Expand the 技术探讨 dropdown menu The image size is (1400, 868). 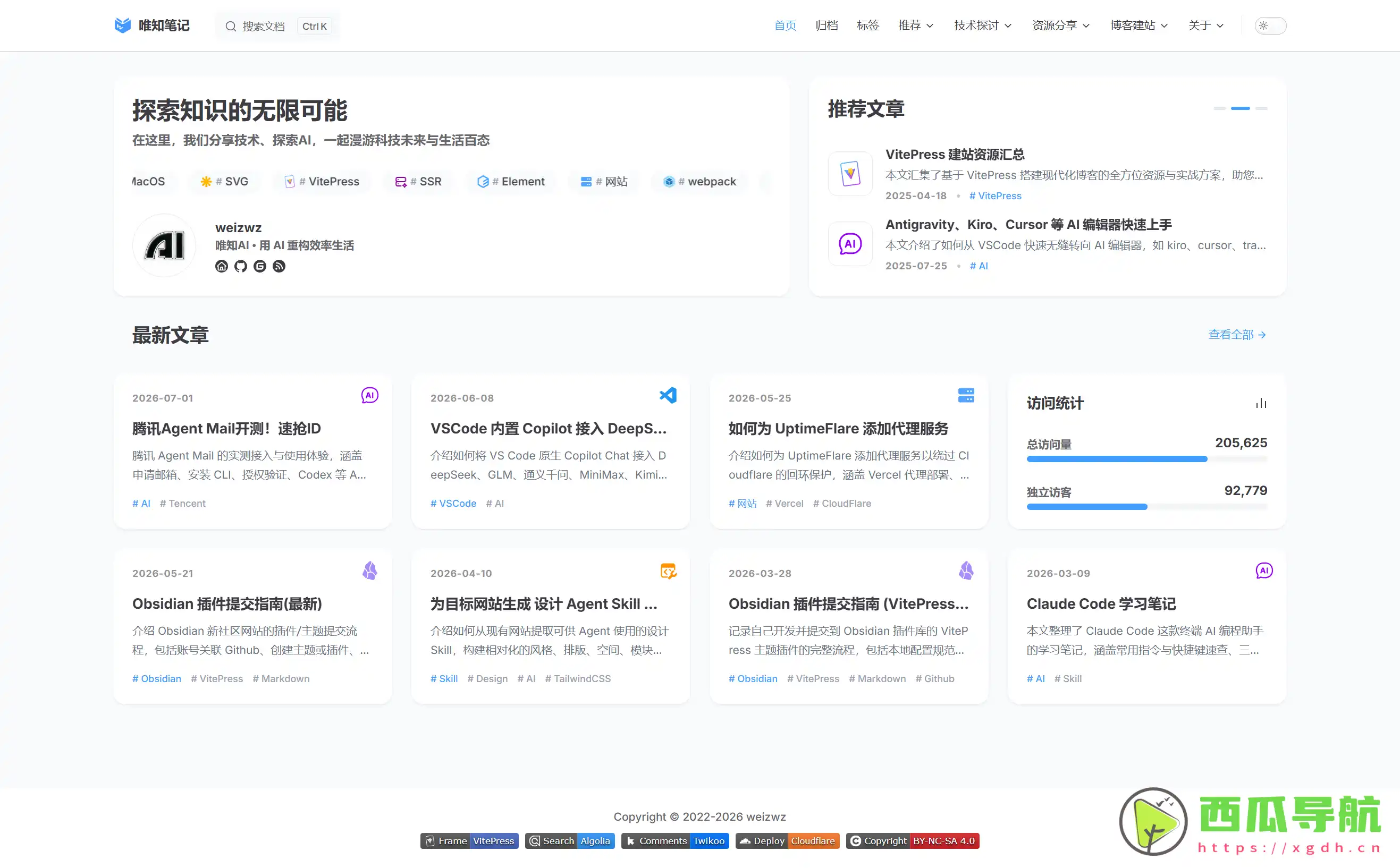point(983,25)
